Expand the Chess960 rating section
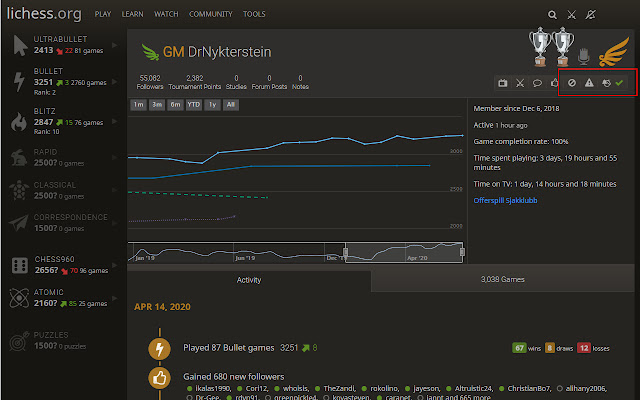This screenshot has width=640, height=400. (x=60, y=263)
